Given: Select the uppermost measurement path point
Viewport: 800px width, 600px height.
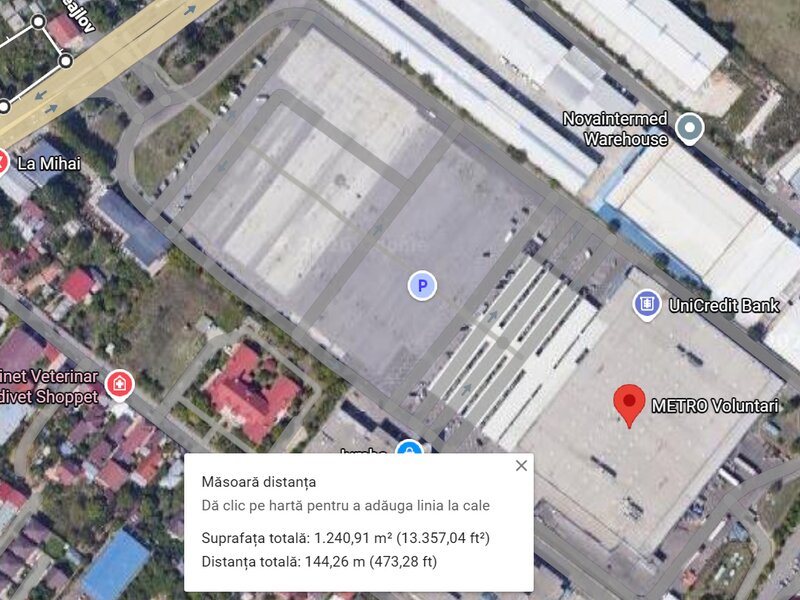Looking at the screenshot, I should [x=38, y=21].
